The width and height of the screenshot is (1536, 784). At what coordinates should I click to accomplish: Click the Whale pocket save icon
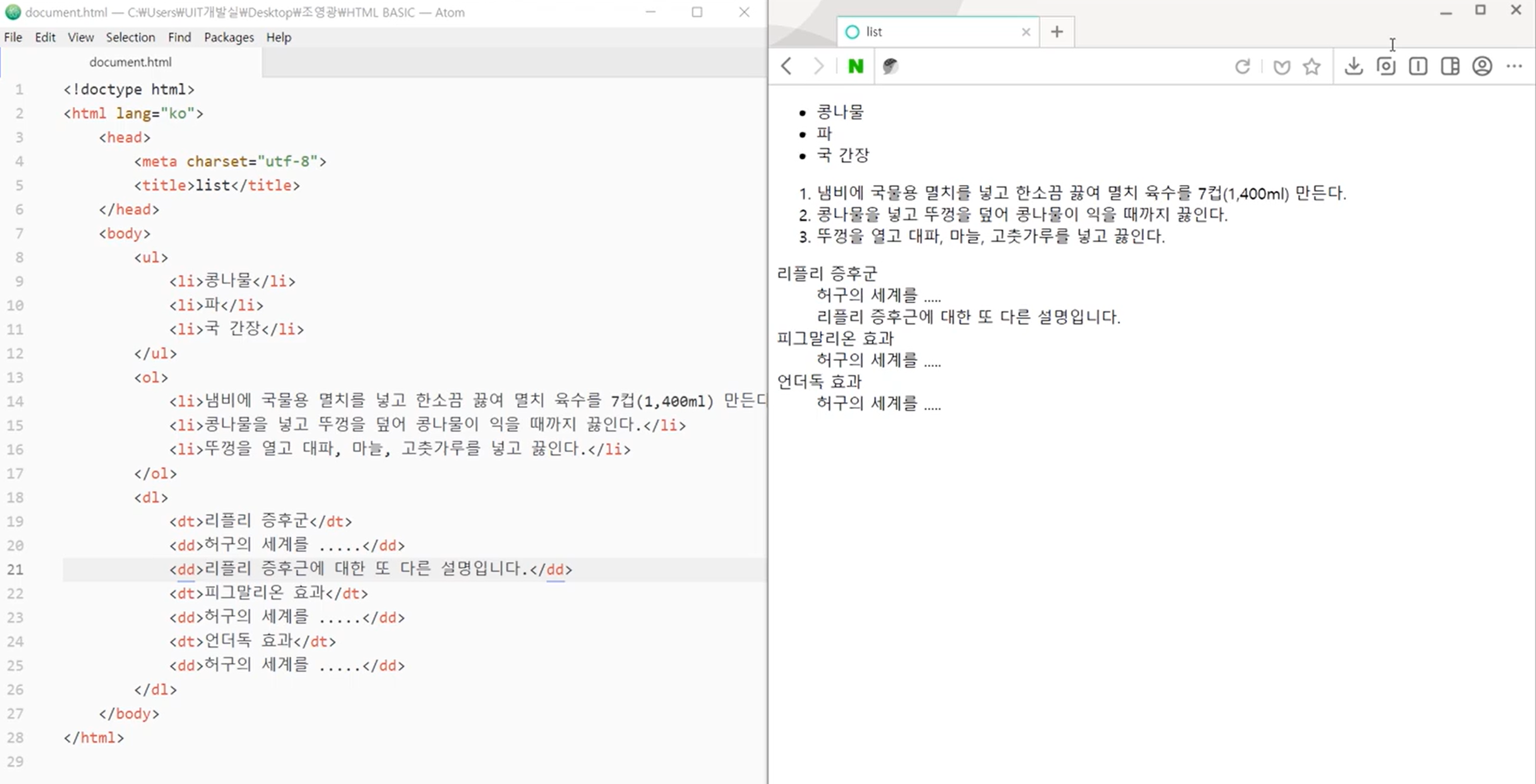click(1281, 66)
